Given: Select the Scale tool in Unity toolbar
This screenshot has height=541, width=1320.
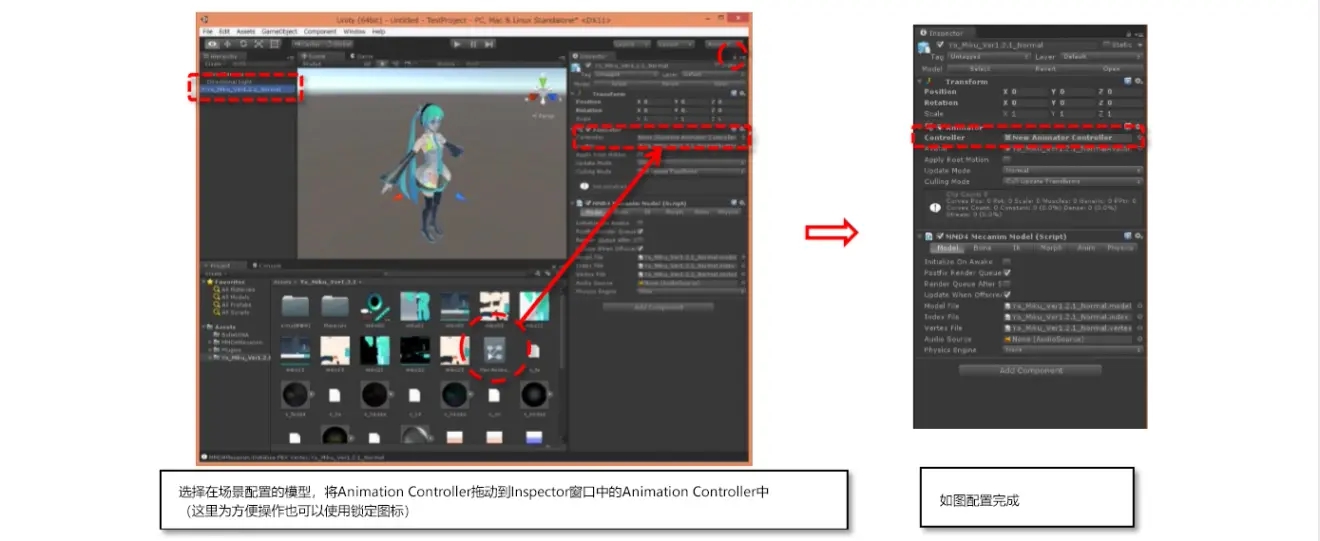Looking at the screenshot, I should (x=259, y=43).
